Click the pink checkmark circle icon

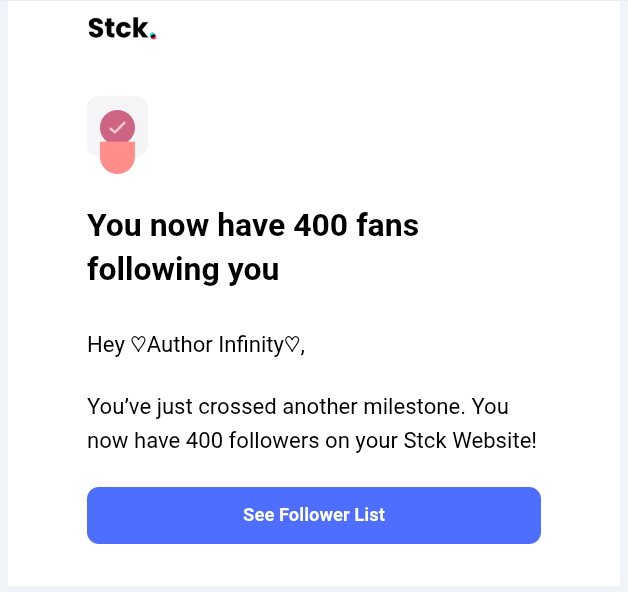coord(117,127)
